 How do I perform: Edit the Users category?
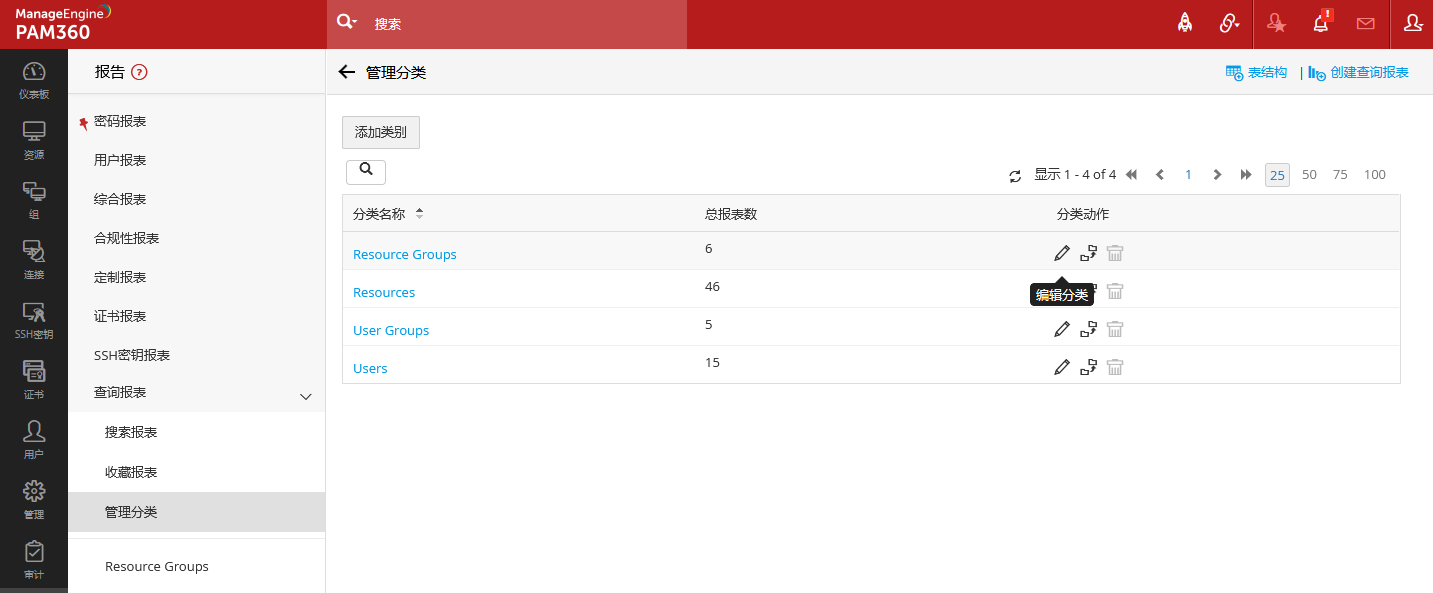coord(1062,367)
